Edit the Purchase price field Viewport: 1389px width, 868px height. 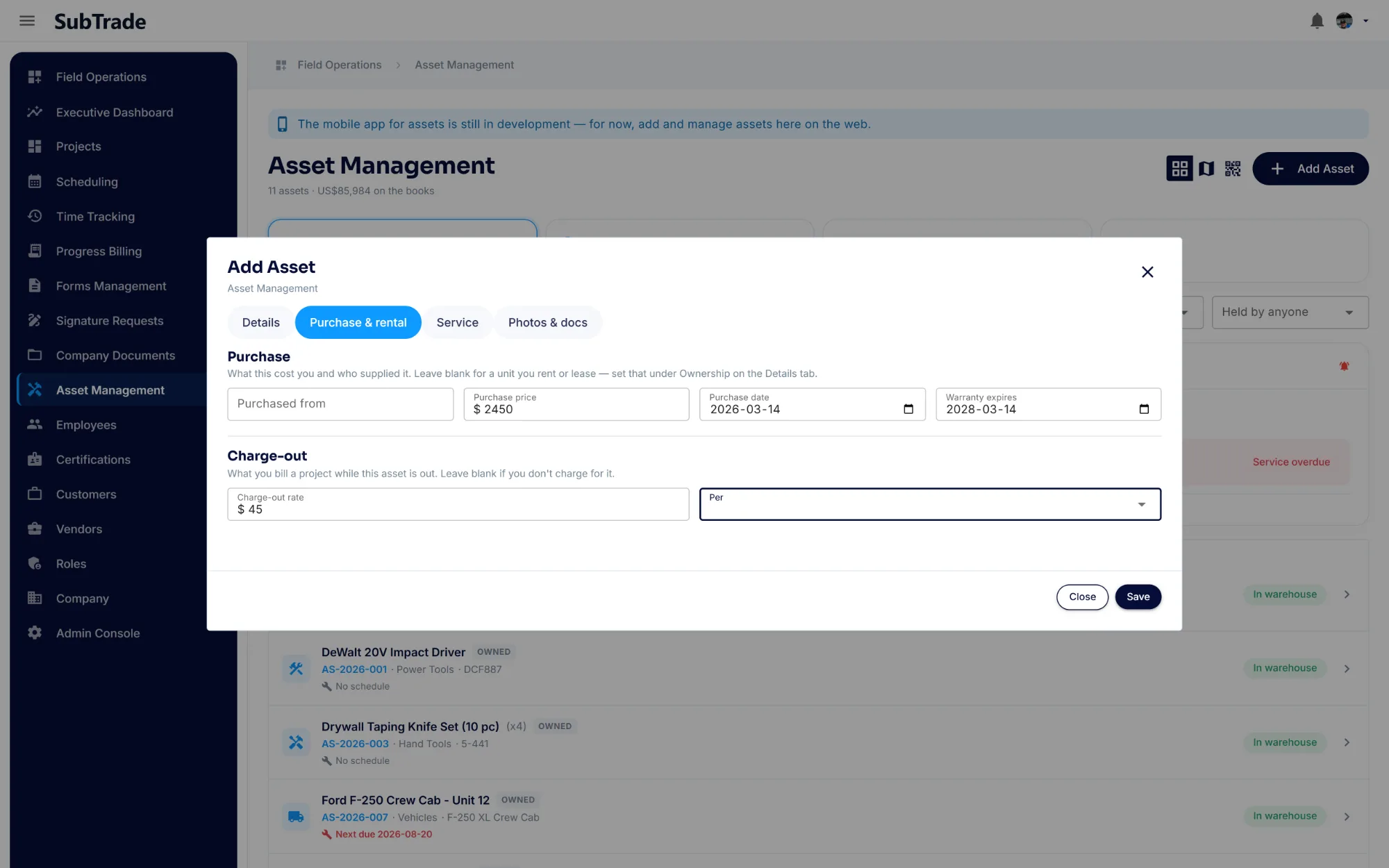click(576, 404)
